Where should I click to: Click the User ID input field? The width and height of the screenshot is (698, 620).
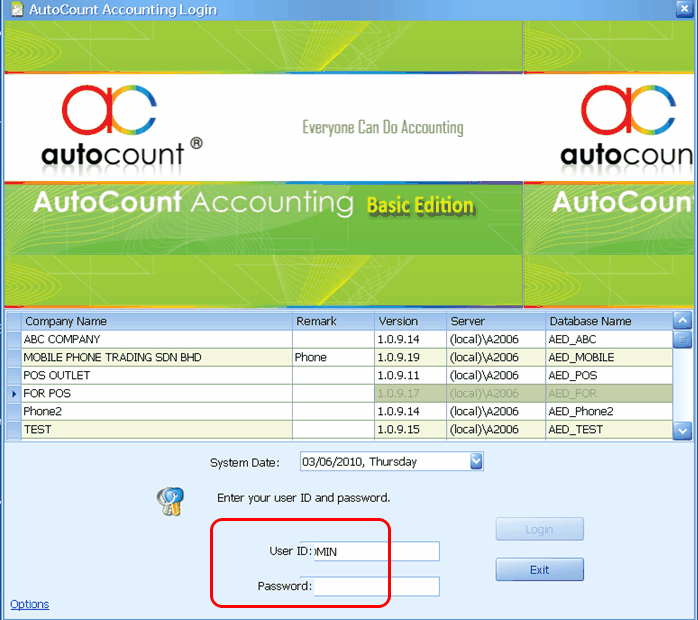pos(377,551)
